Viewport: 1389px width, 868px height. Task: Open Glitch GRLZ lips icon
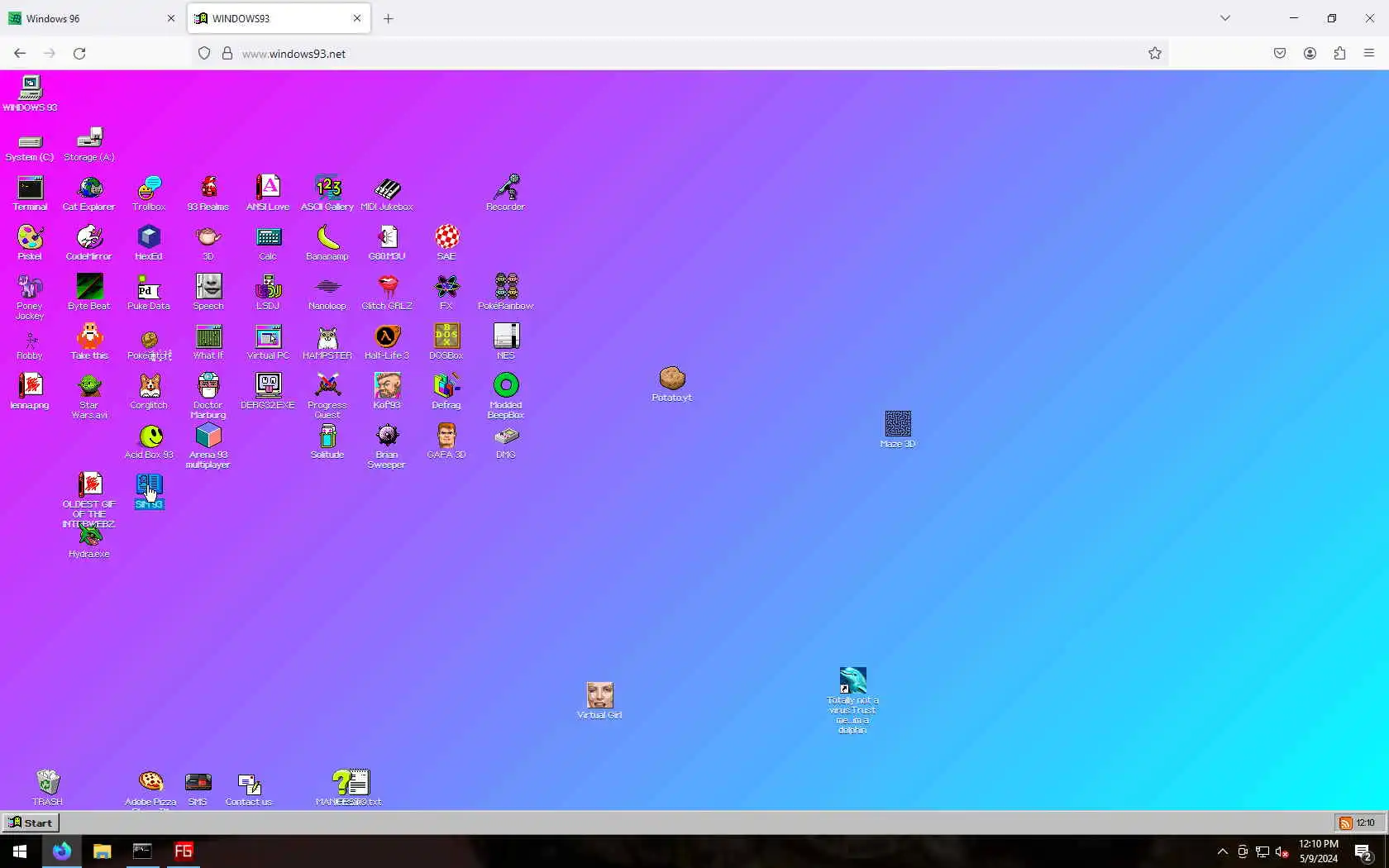387,293
